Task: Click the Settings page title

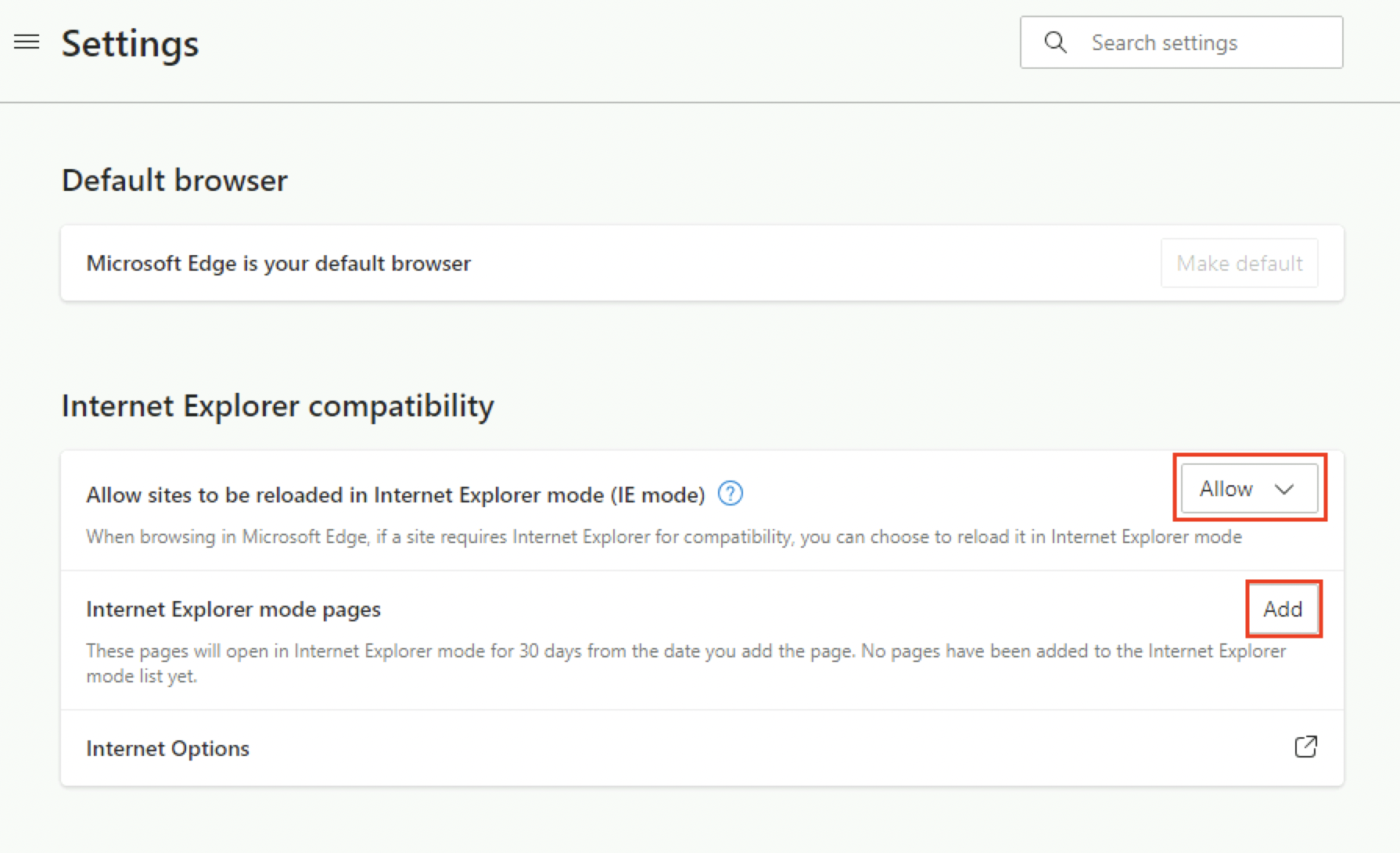Action: [x=130, y=44]
